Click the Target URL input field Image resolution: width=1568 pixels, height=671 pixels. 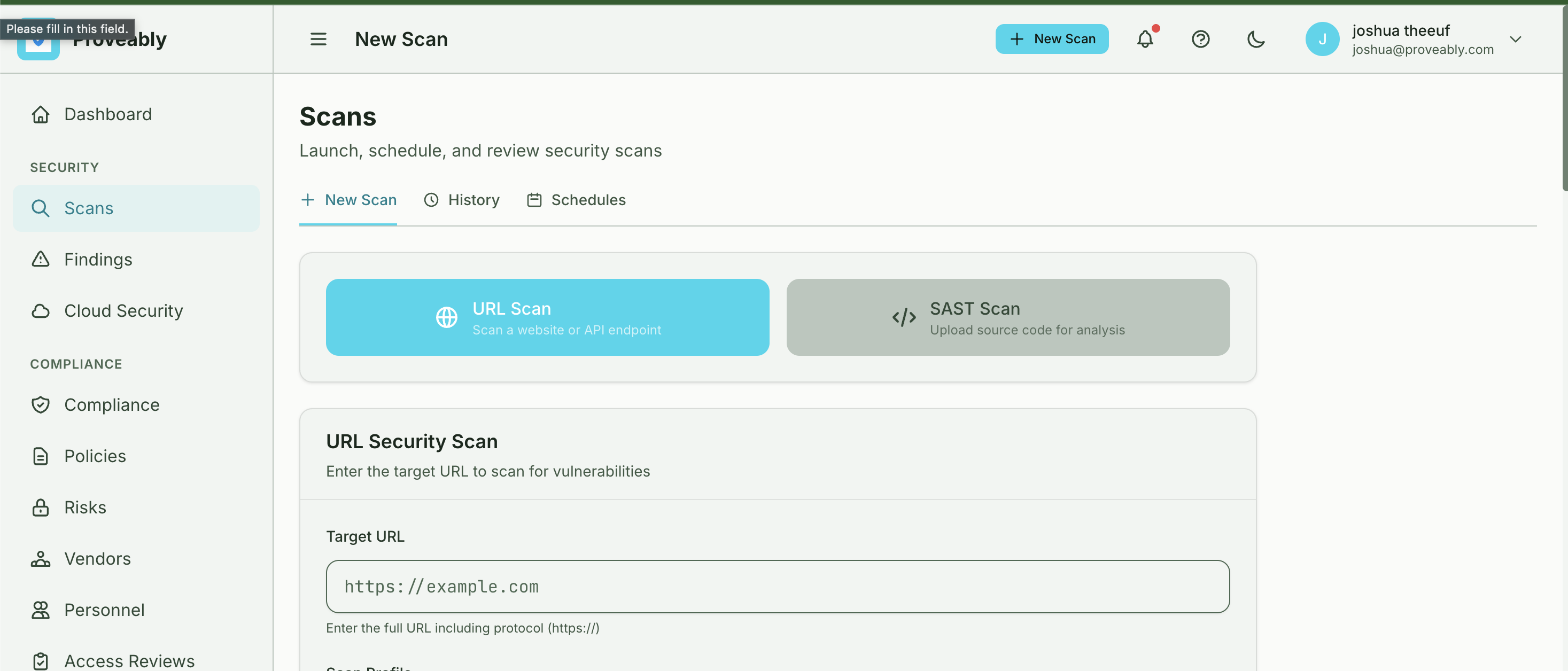click(777, 587)
